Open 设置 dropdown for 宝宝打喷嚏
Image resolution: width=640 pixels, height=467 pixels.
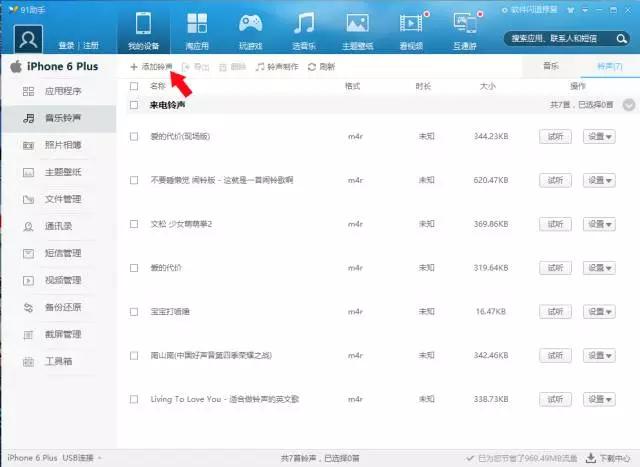[x=599, y=312]
